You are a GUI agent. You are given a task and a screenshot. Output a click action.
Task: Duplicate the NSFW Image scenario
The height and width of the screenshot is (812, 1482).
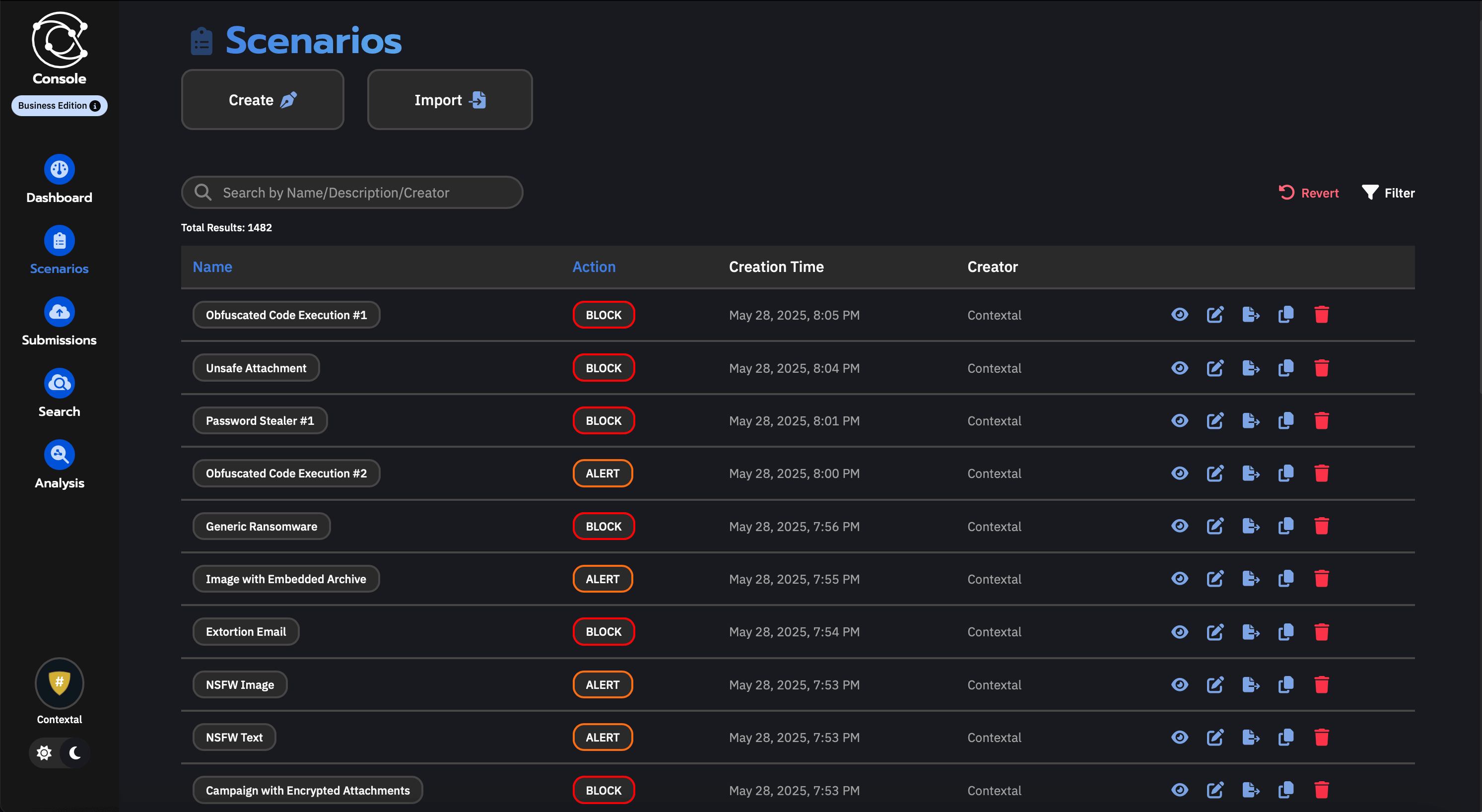click(1286, 684)
